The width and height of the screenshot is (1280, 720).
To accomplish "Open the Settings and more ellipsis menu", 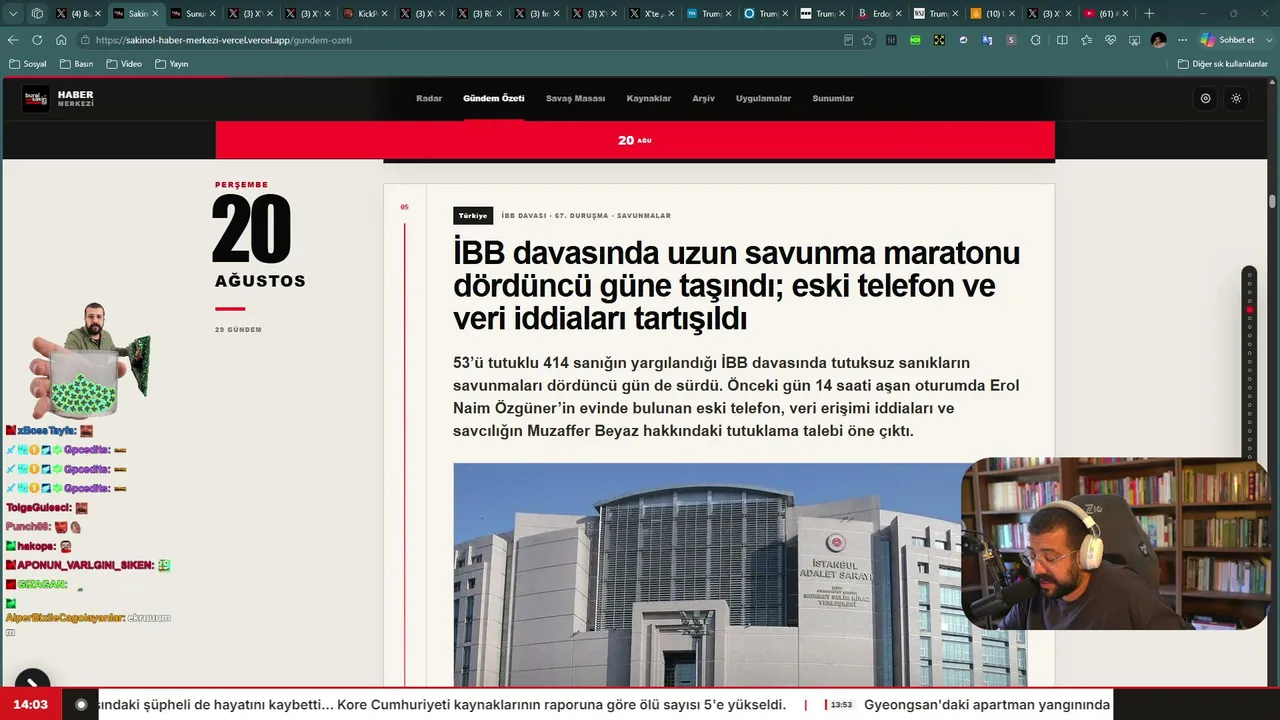I will [x=1182, y=40].
